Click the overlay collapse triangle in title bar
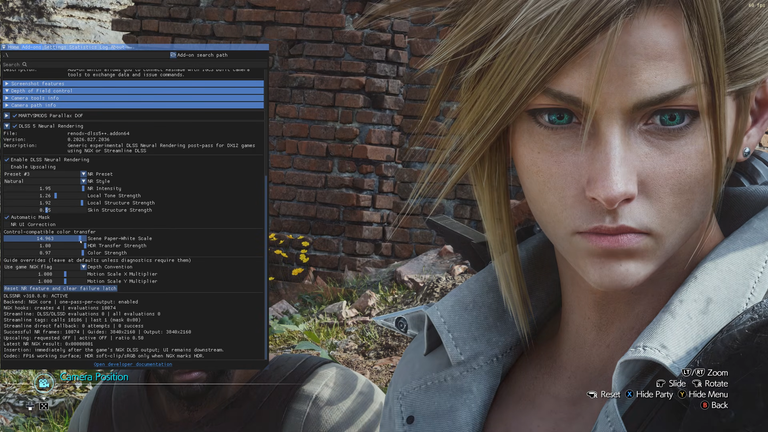The width and height of the screenshot is (768, 432). click(x=3, y=47)
